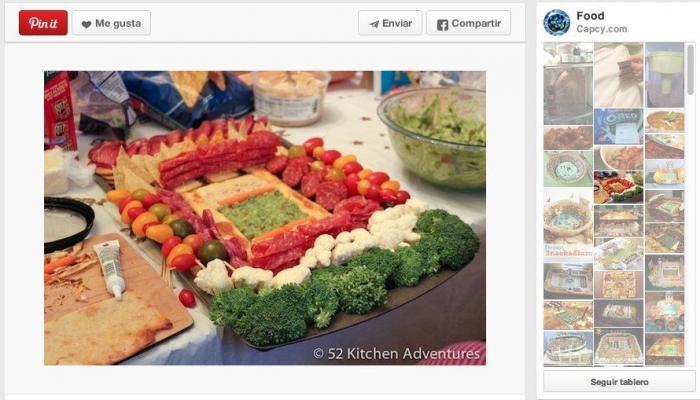Open the Food board title link
700x400 pixels.
pyautogui.click(x=590, y=16)
